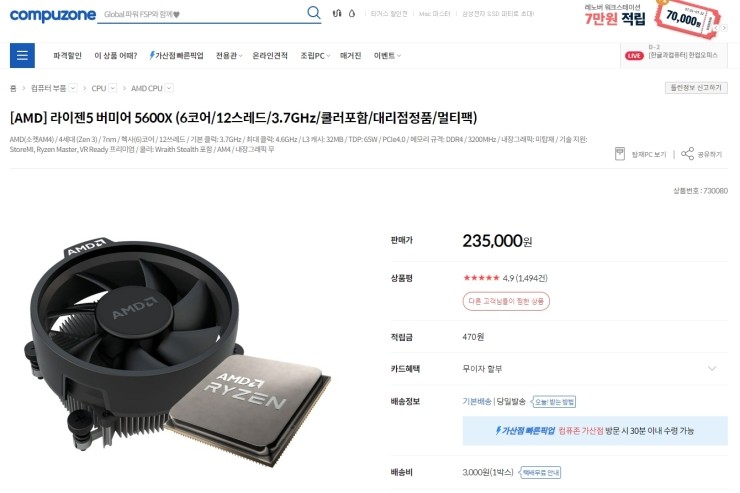Click the headphone icon beside search bar
The image size is (740, 493).
[x=336, y=13]
